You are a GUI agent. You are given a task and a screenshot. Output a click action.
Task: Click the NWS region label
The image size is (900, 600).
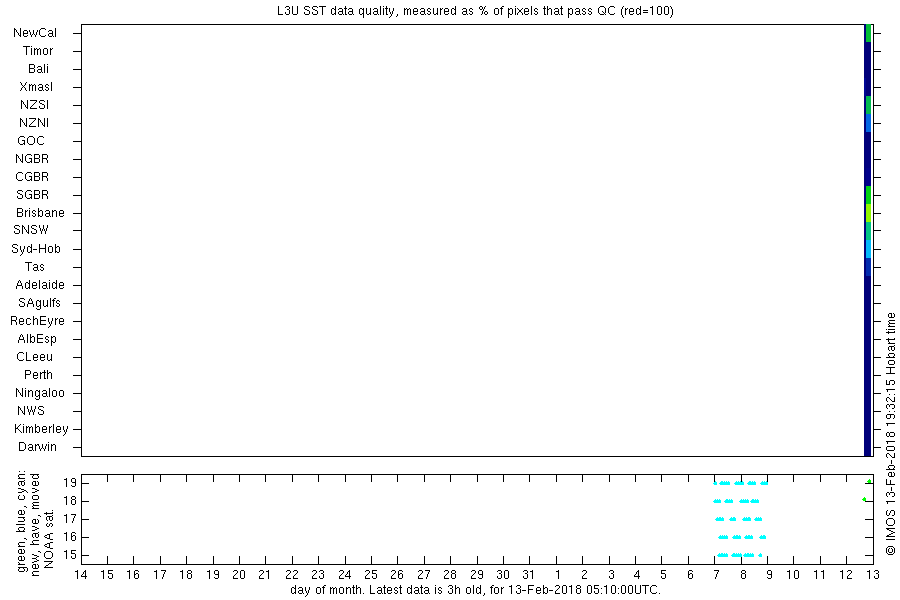(x=31, y=411)
